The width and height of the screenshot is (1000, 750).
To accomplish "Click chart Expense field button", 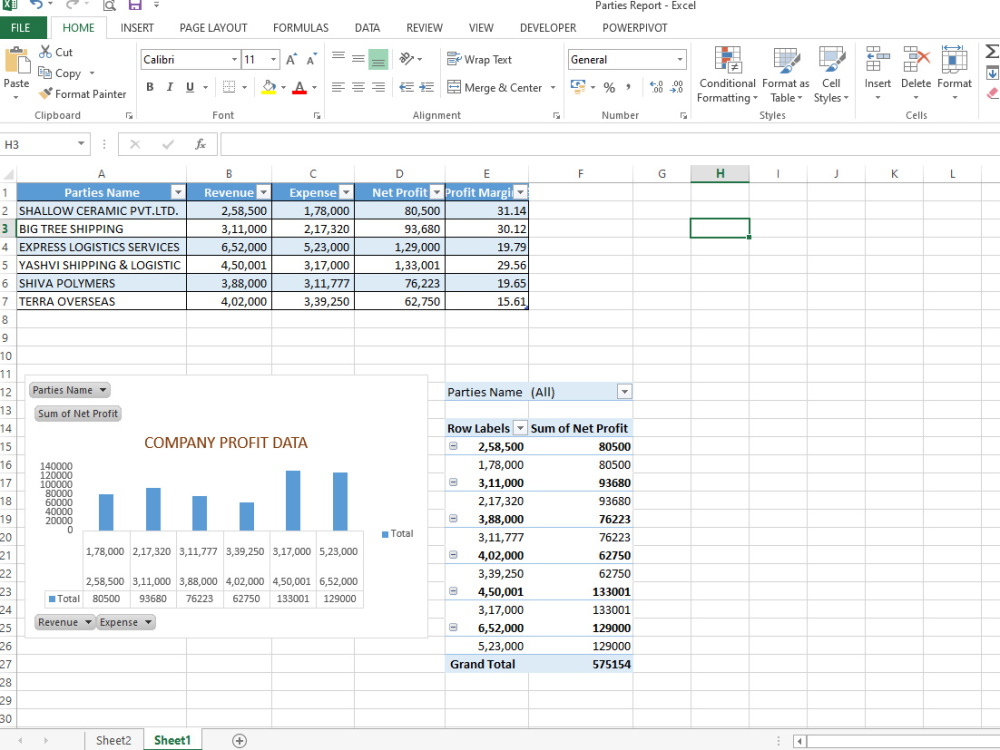I will tap(126, 622).
